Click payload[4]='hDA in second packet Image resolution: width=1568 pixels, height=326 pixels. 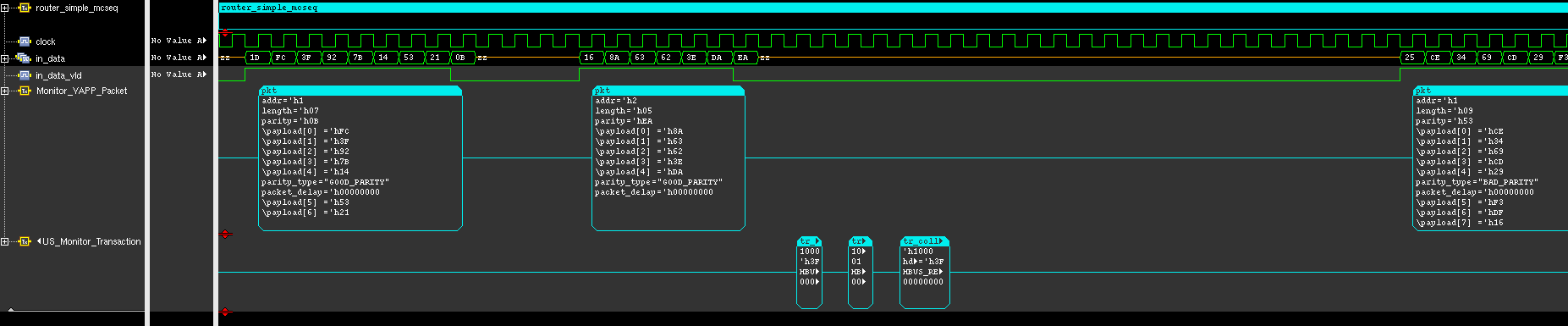(x=639, y=172)
